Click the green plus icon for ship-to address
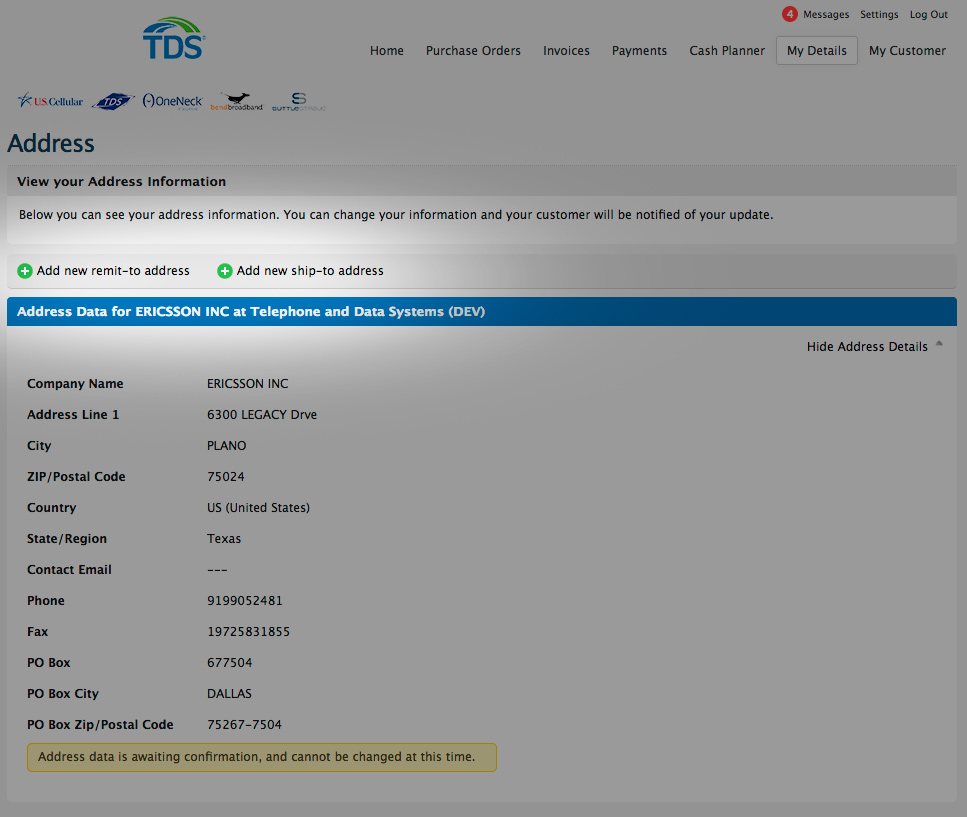The image size is (967, 817). [224, 271]
